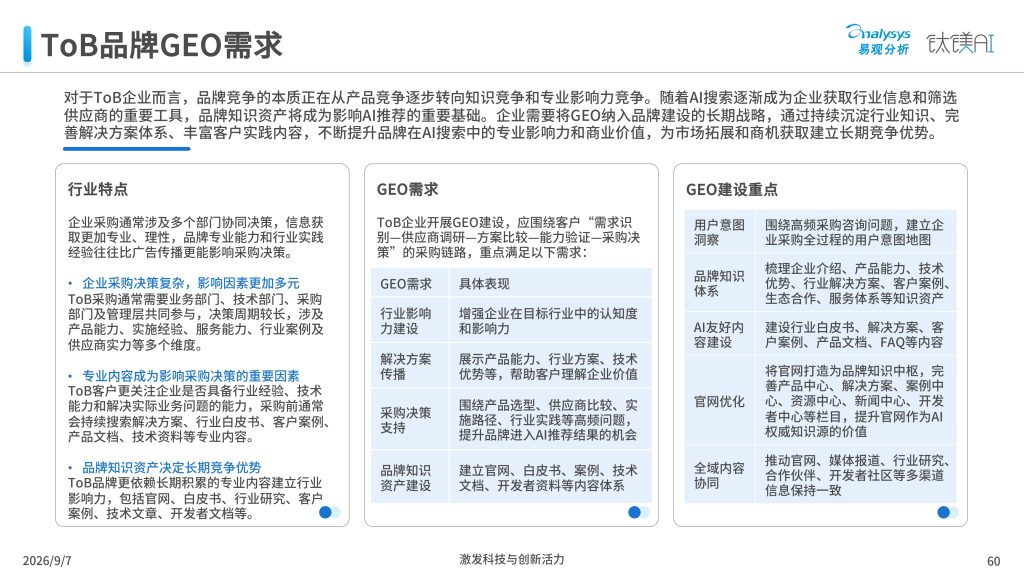Select the 行业特点 card heading
This screenshot has height=576, width=1024.
[x=98, y=189]
